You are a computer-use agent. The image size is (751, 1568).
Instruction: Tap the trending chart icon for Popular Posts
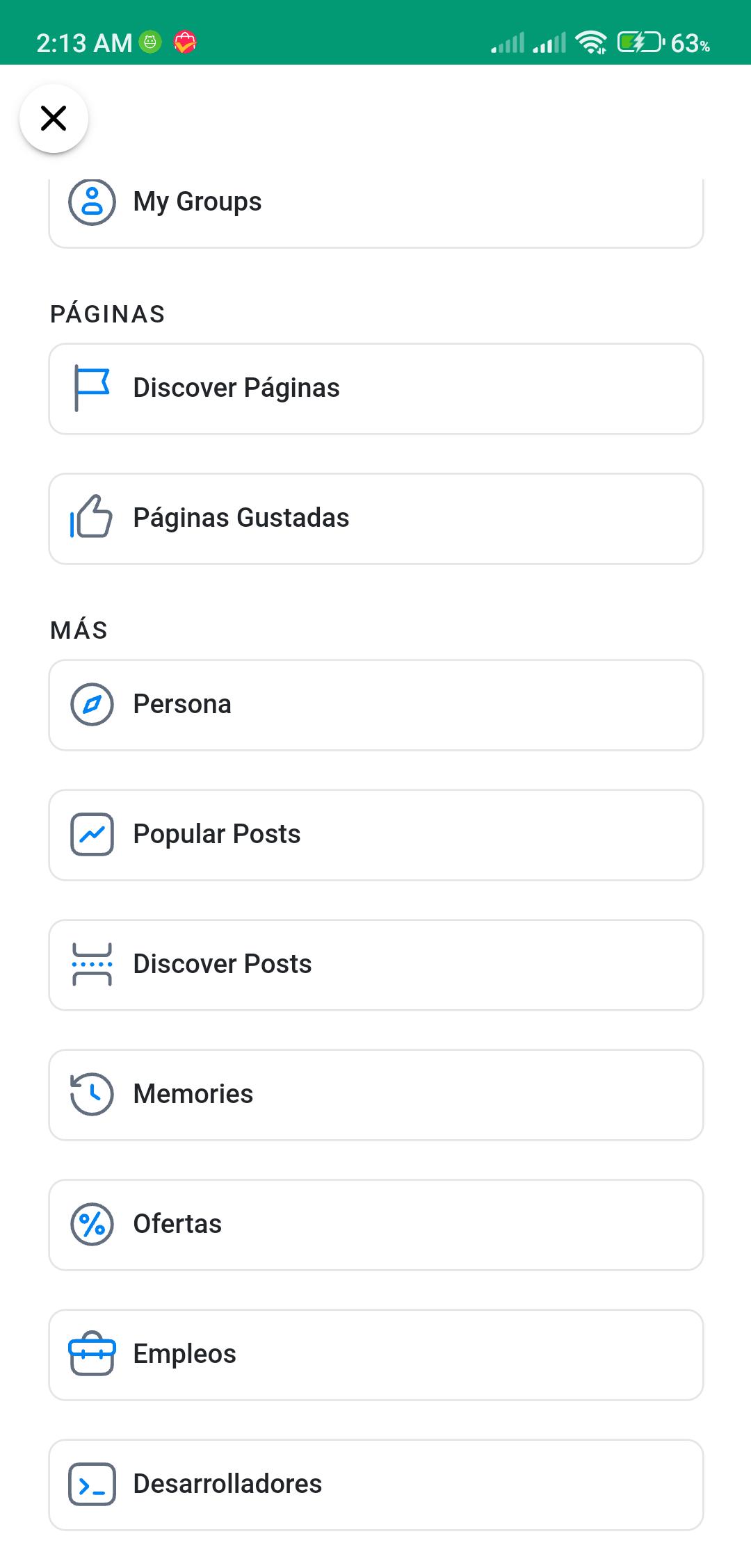point(92,834)
